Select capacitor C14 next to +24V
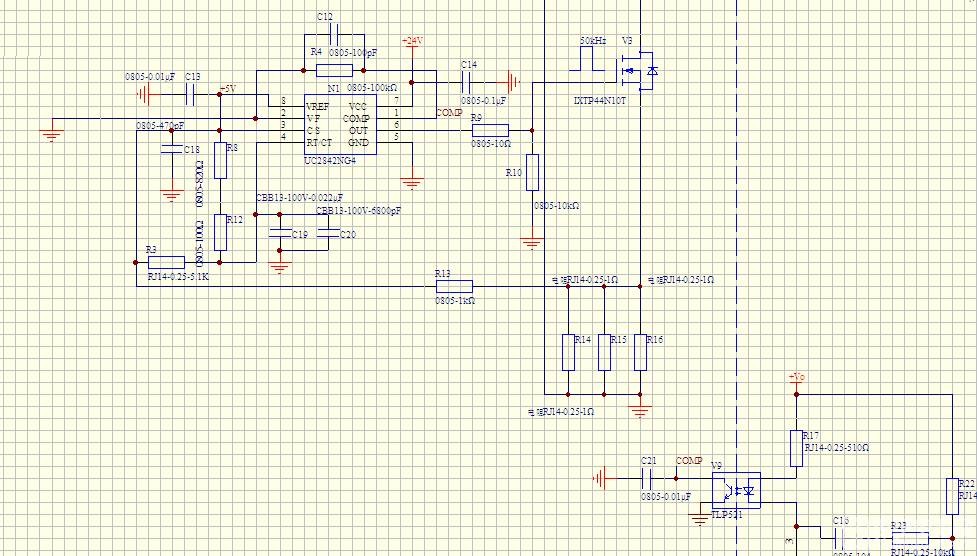This screenshot has width=977, height=556. [x=468, y=82]
